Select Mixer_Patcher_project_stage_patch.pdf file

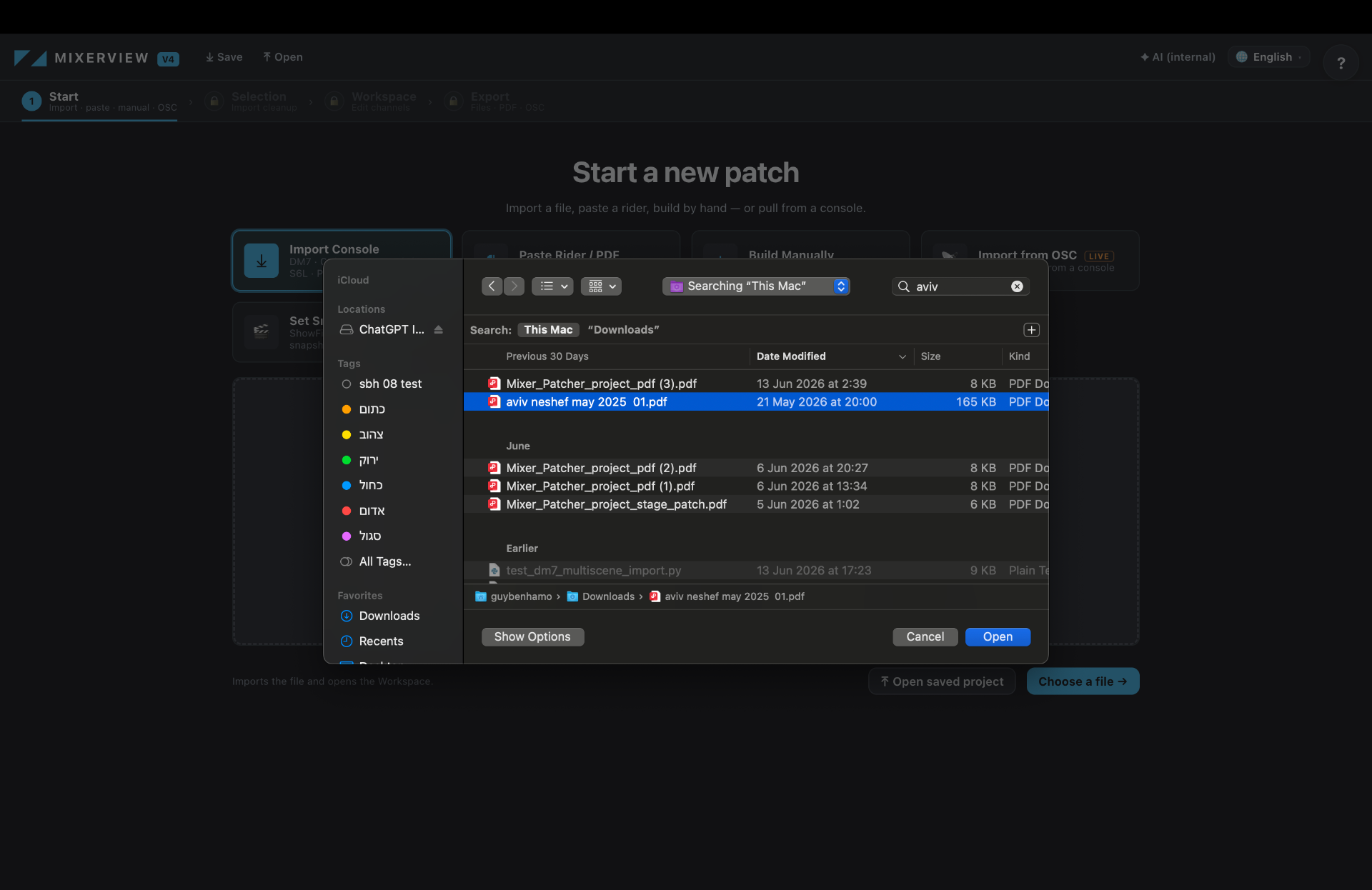[756, 504]
